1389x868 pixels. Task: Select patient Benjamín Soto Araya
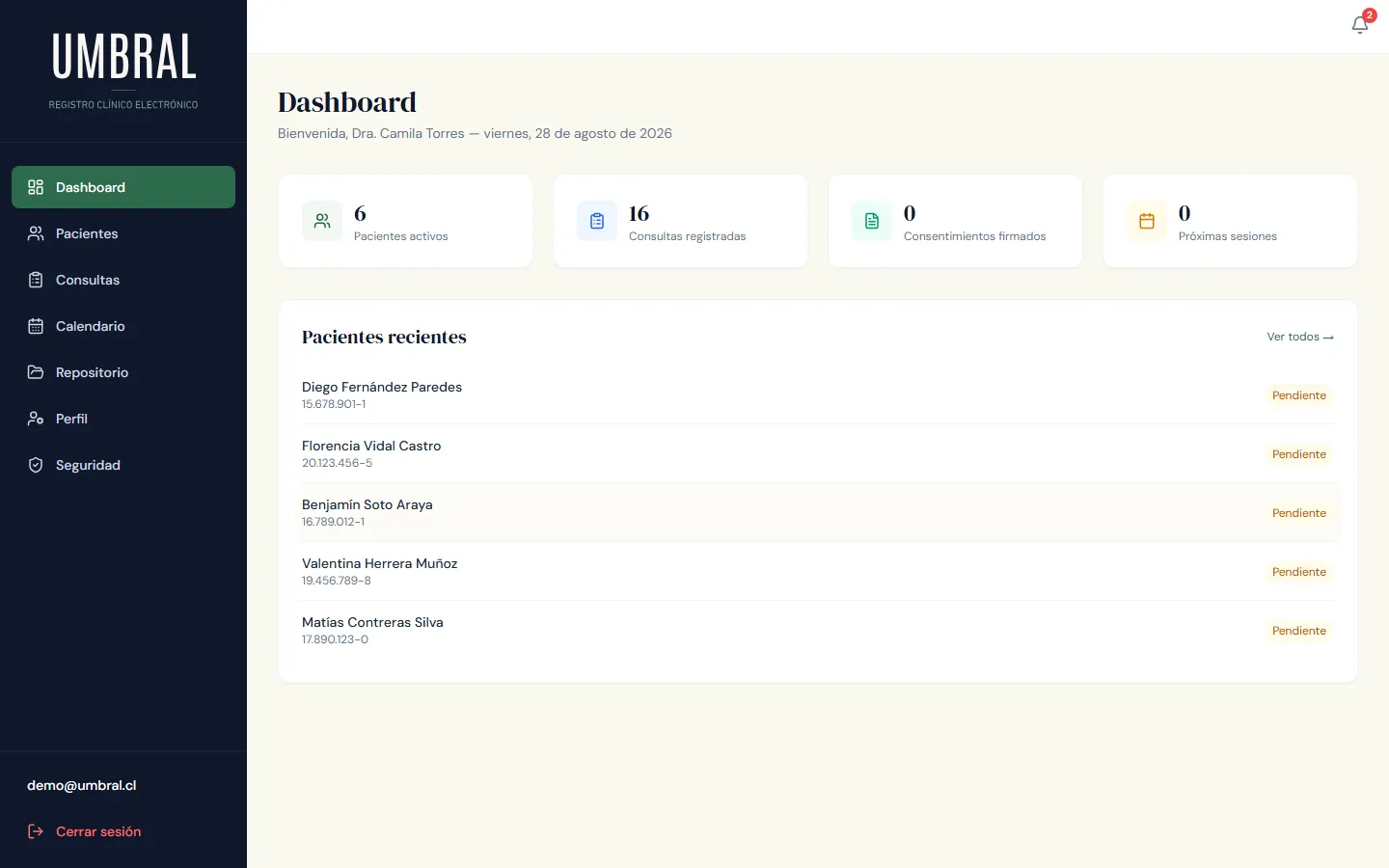point(818,513)
